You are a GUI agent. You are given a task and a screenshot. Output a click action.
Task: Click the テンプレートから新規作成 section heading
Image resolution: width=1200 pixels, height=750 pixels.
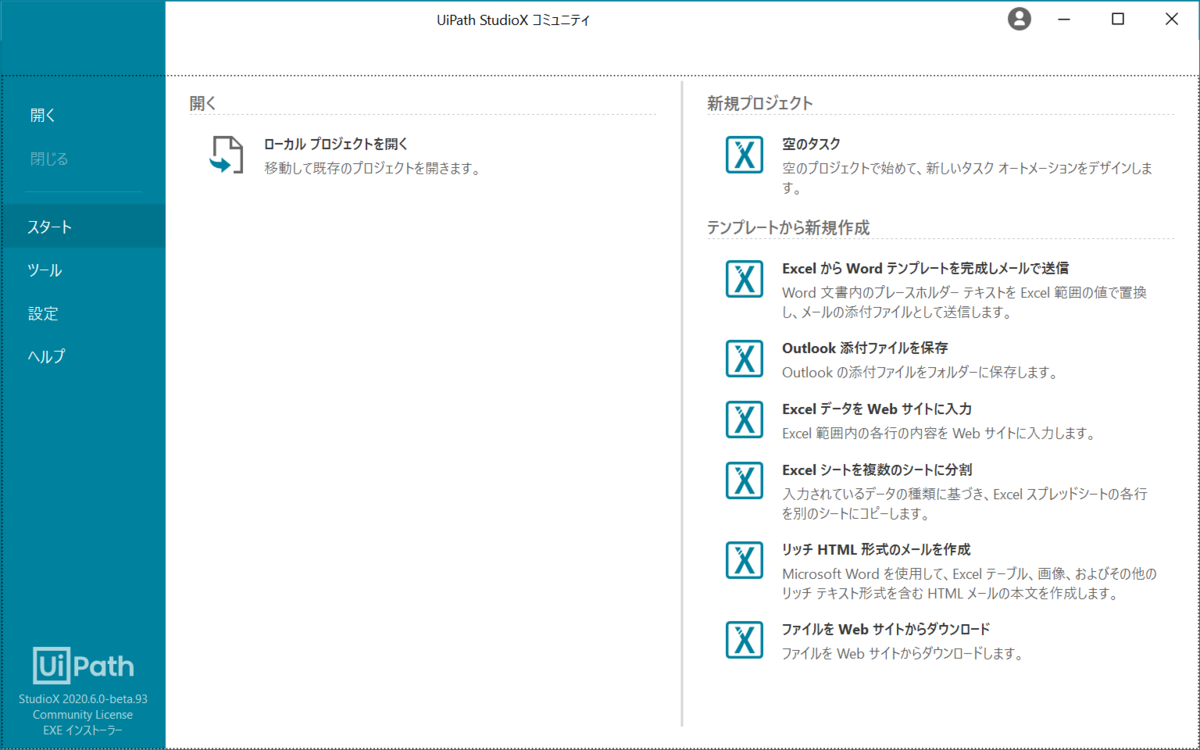click(x=788, y=228)
